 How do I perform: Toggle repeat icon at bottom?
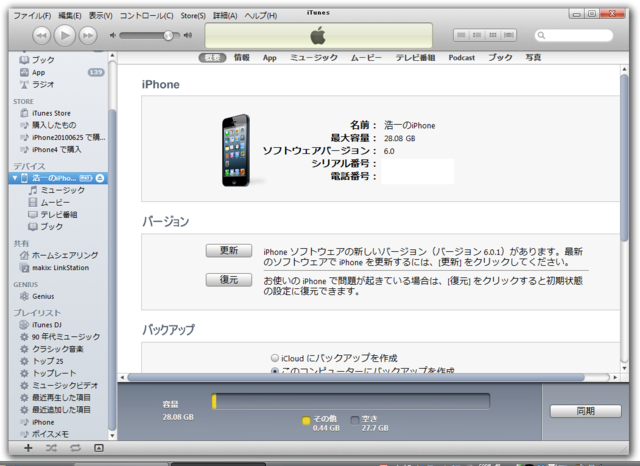(x=75, y=448)
